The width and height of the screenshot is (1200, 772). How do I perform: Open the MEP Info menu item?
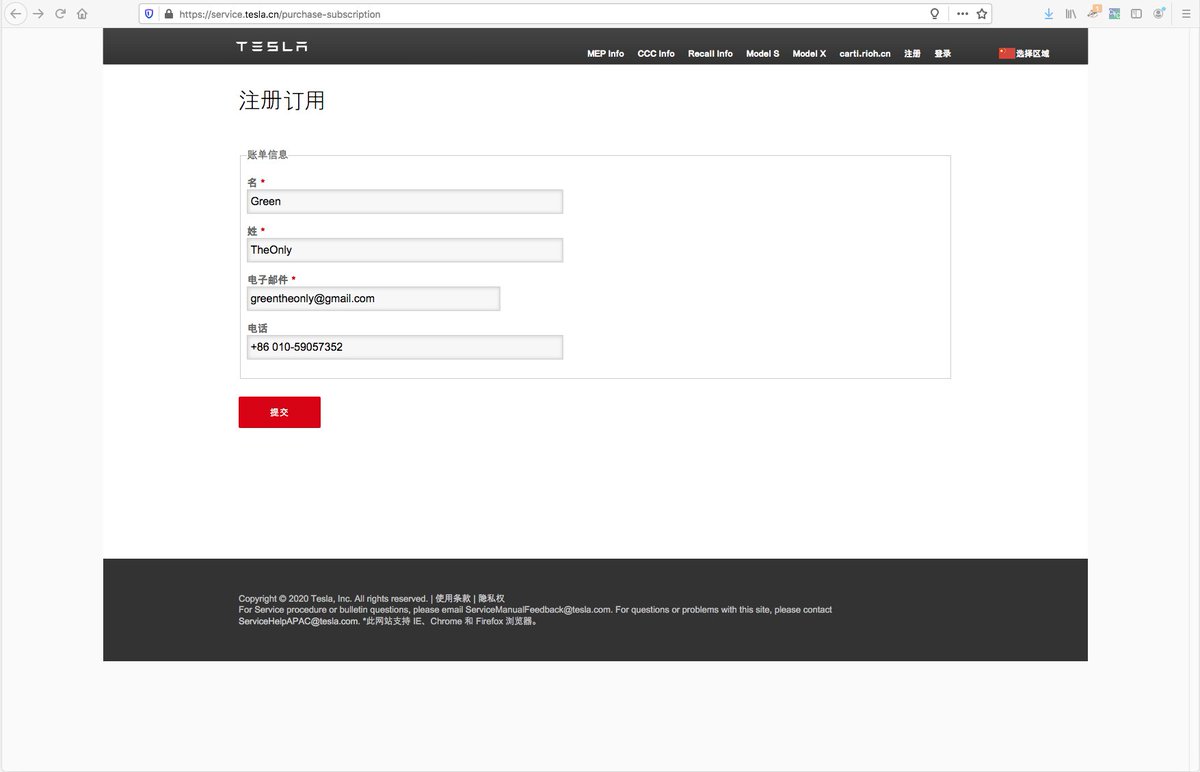pyautogui.click(x=605, y=54)
